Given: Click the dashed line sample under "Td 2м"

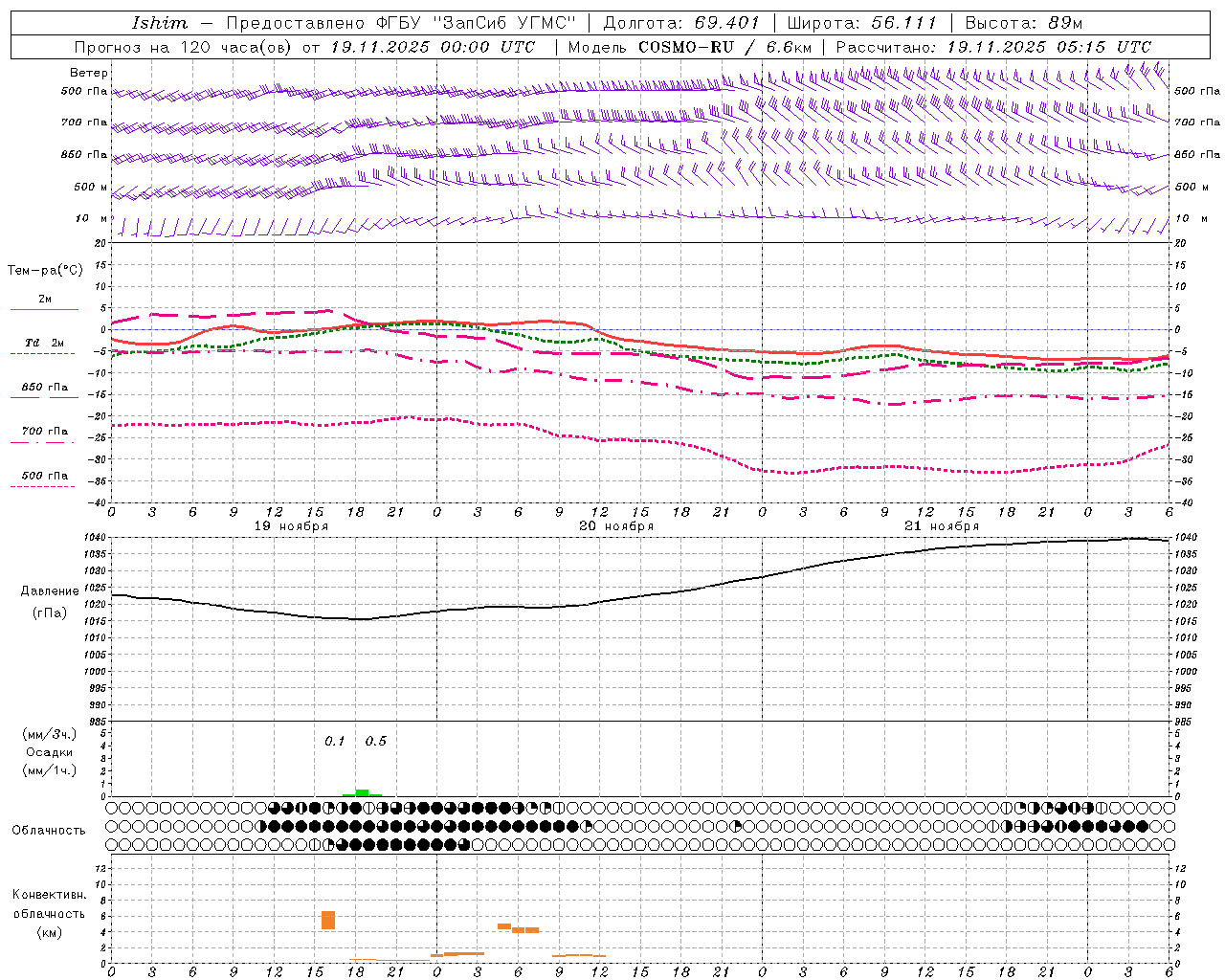Looking at the screenshot, I should coord(43,354).
